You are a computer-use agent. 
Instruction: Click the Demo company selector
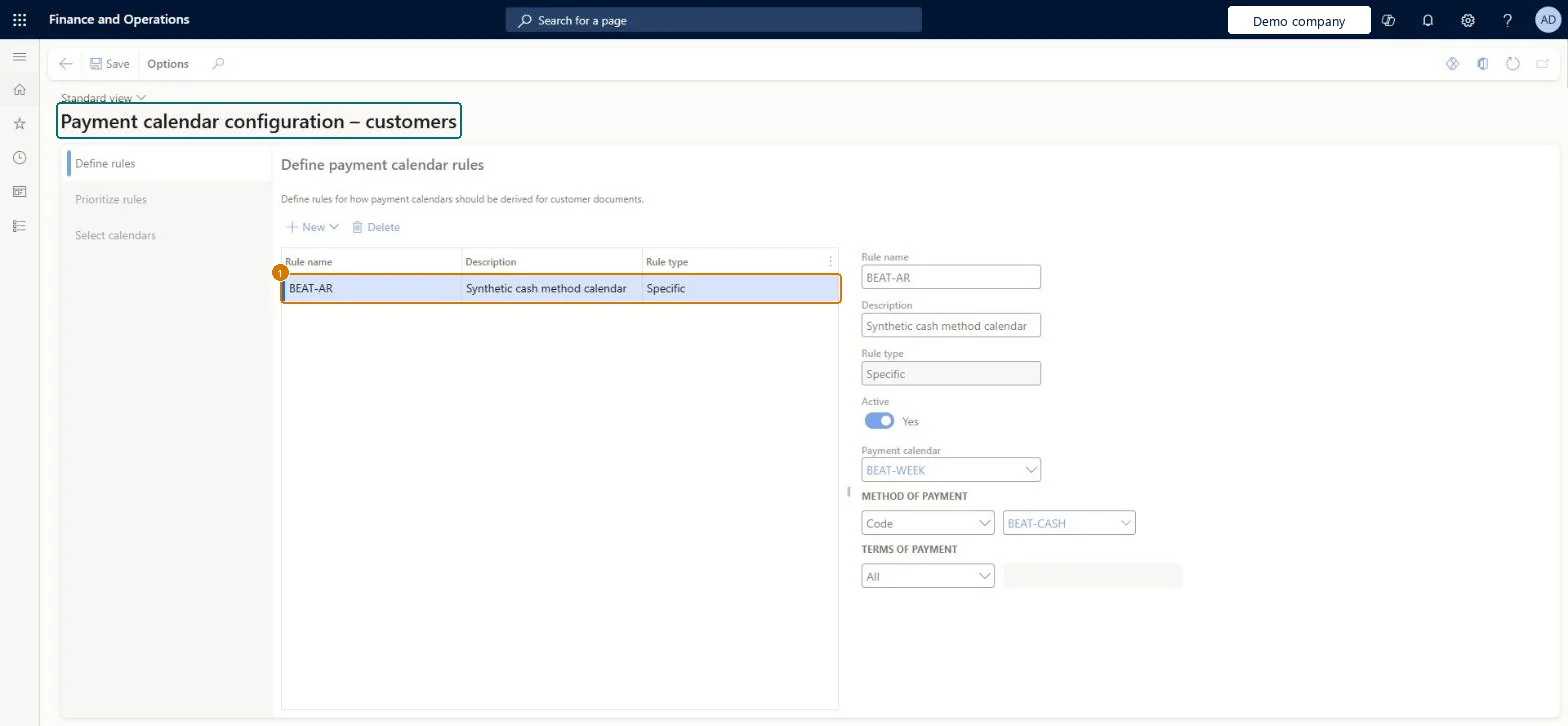tap(1299, 20)
